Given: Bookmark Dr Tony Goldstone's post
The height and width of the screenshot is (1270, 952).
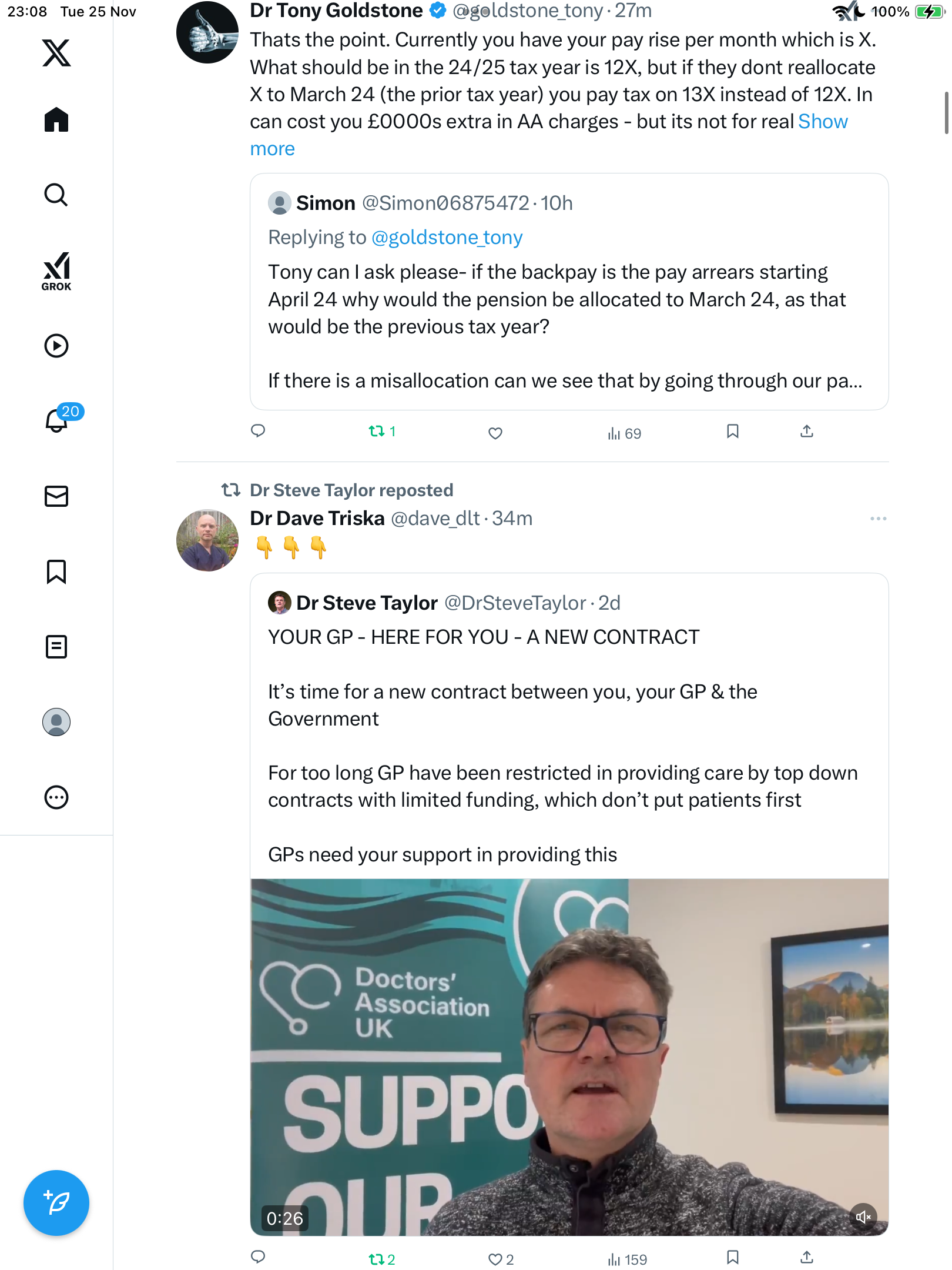Looking at the screenshot, I should [732, 432].
